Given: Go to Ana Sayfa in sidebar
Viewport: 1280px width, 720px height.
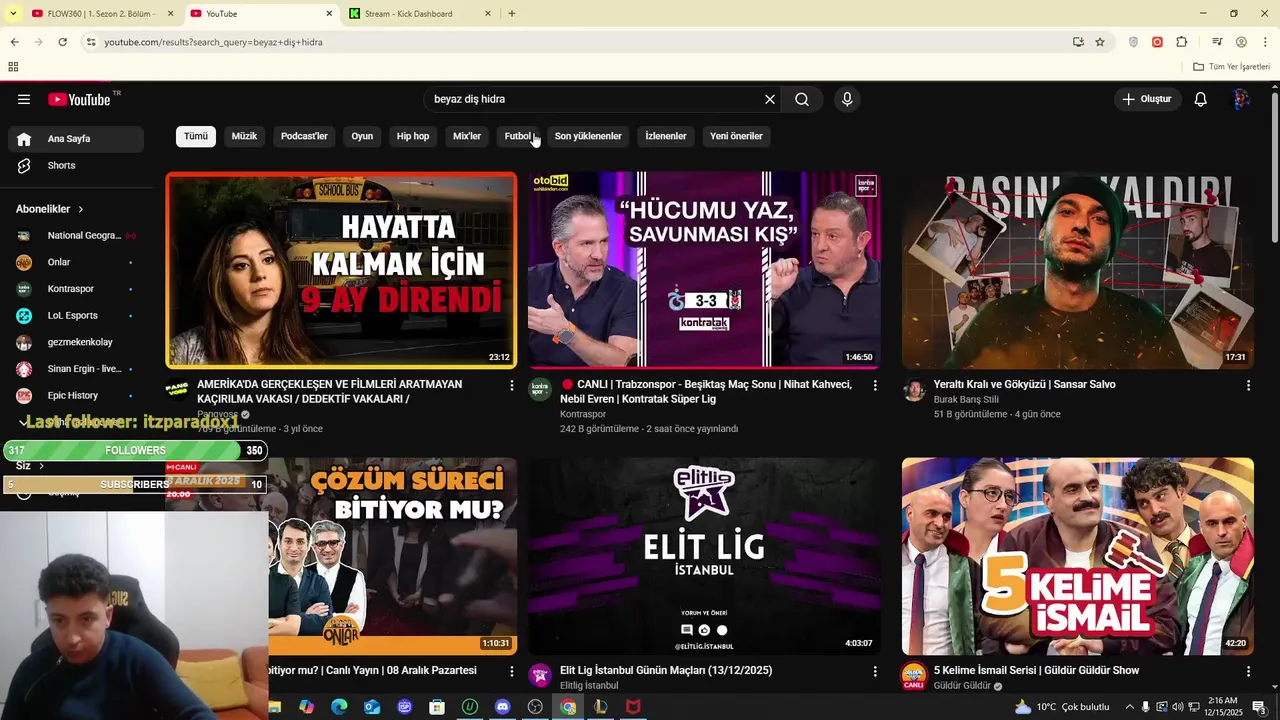Looking at the screenshot, I should (76, 139).
